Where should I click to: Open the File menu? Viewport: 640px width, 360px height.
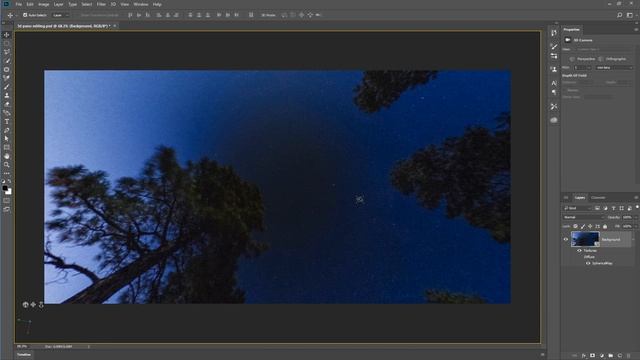tap(19, 4)
